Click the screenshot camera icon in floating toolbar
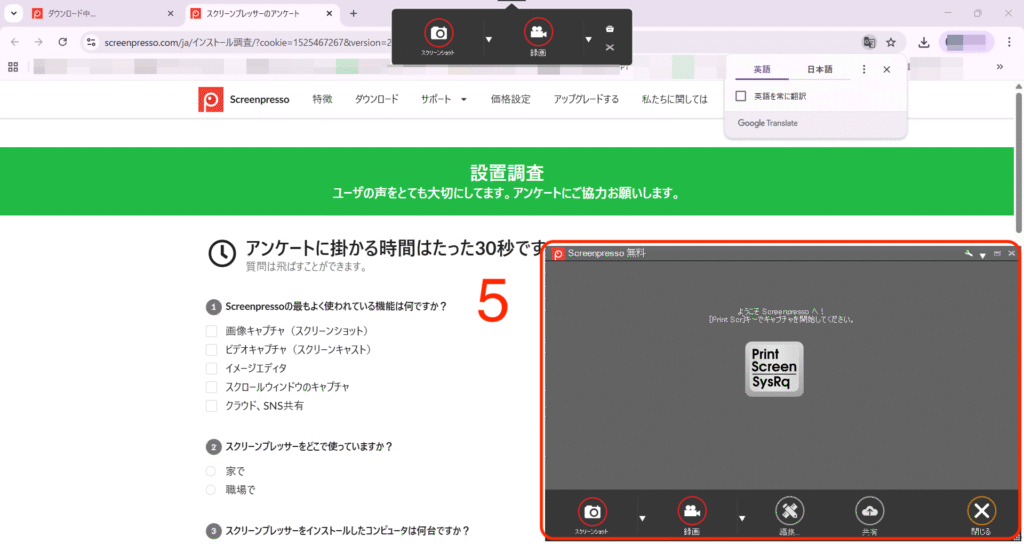The height and width of the screenshot is (544, 1024). click(438, 33)
